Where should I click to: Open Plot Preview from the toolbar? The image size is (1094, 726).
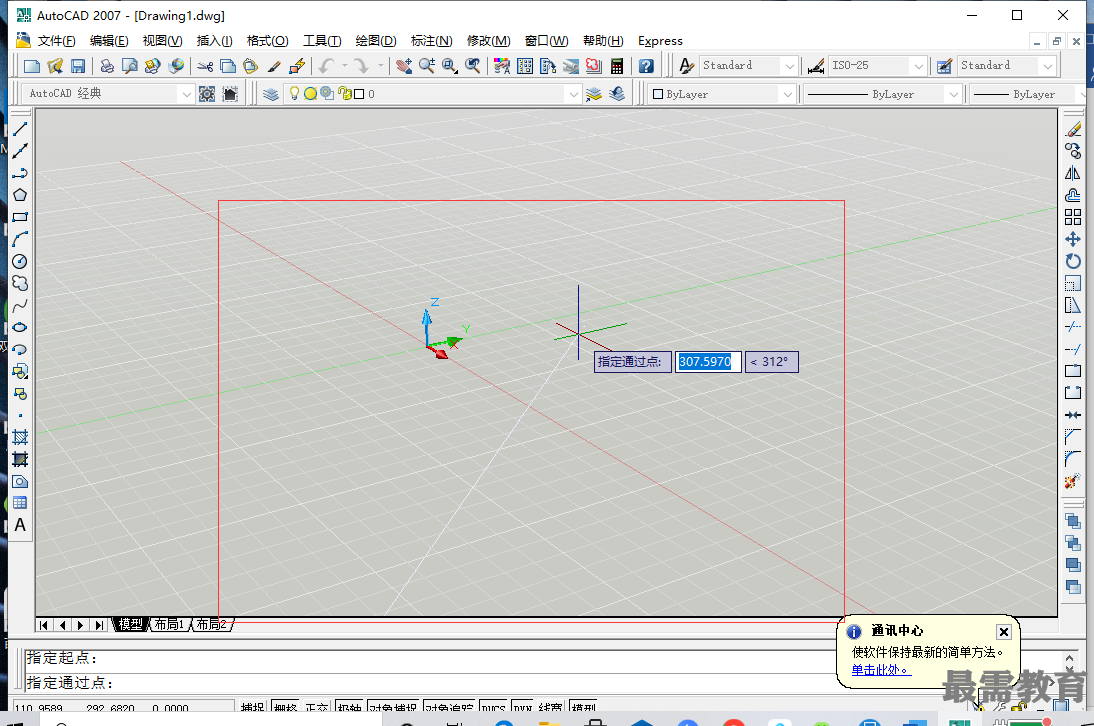click(130, 66)
